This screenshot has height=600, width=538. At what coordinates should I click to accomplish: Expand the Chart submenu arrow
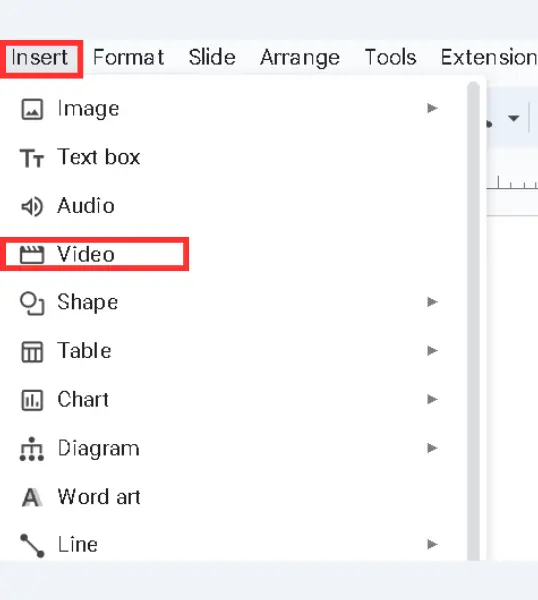coord(432,399)
